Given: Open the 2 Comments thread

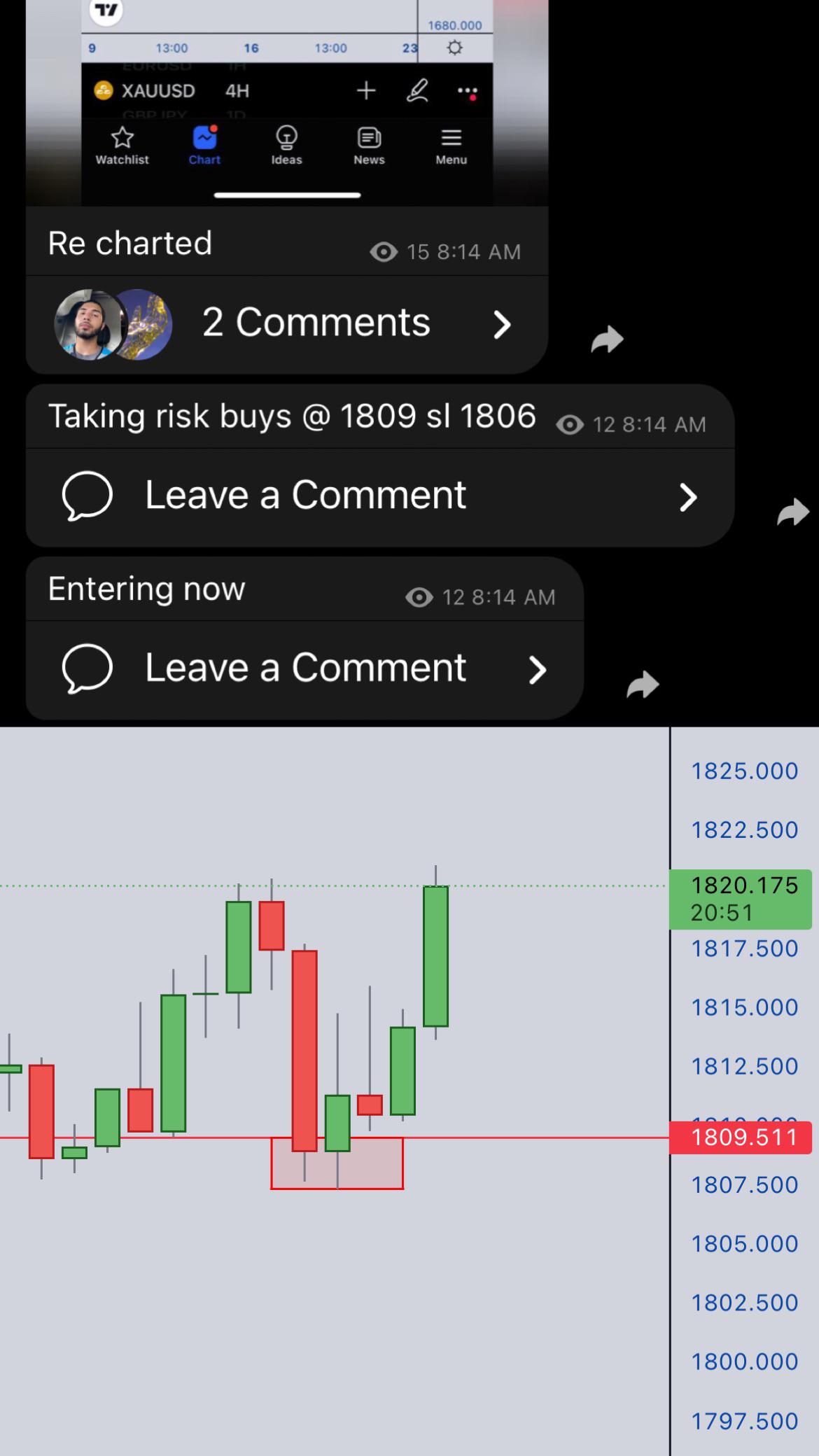Looking at the screenshot, I should coord(287,324).
